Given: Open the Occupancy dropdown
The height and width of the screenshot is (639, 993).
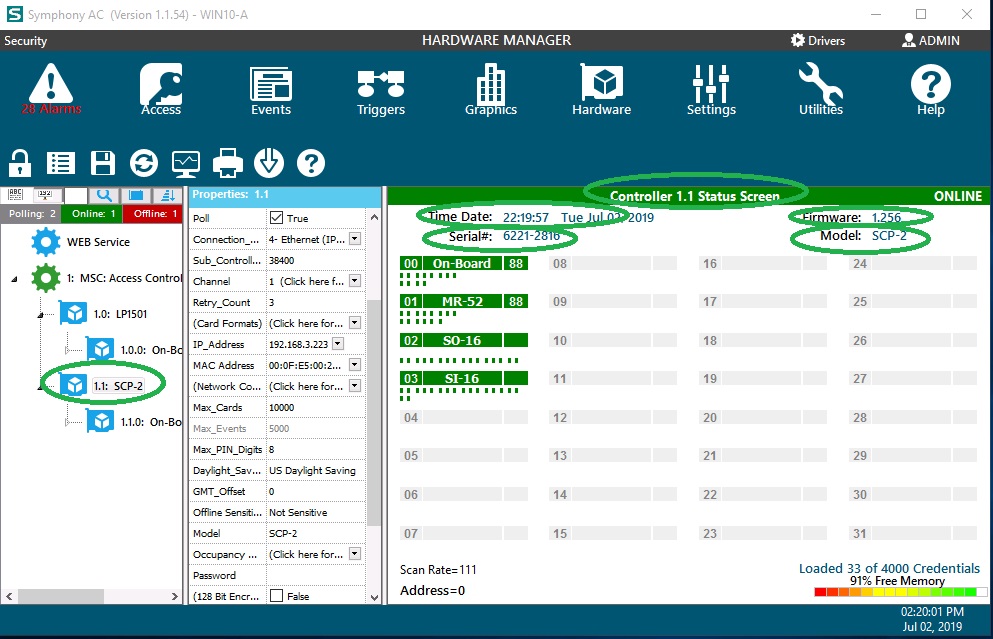Looking at the screenshot, I should coord(355,554).
